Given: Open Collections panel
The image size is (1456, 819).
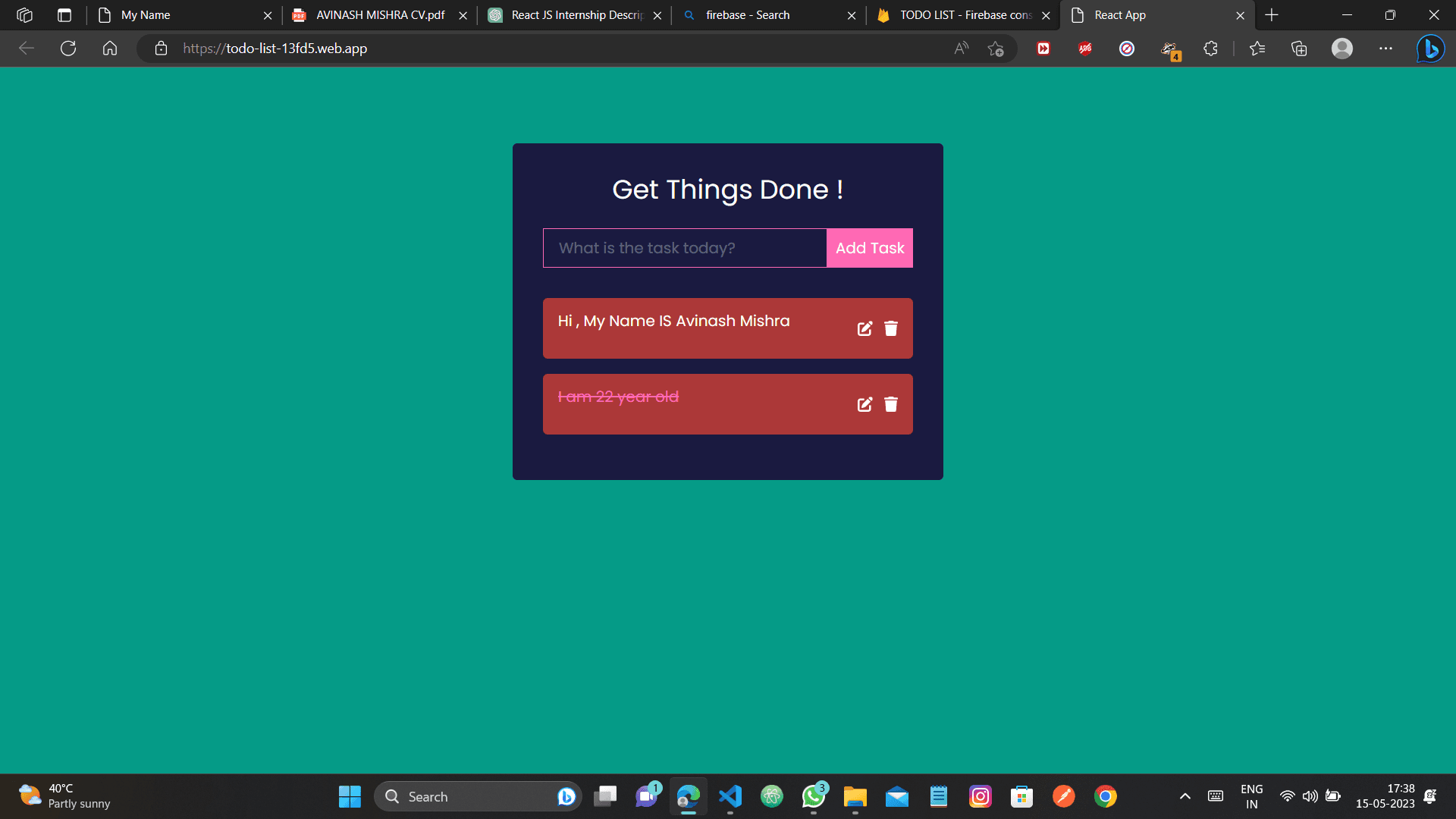Looking at the screenshot, I should tap(1299, 49).
